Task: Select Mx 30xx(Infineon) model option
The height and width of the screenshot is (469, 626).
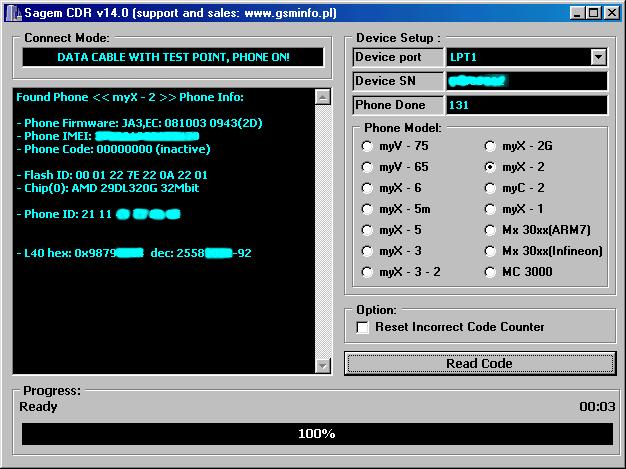Action: [x=490, y=251]
